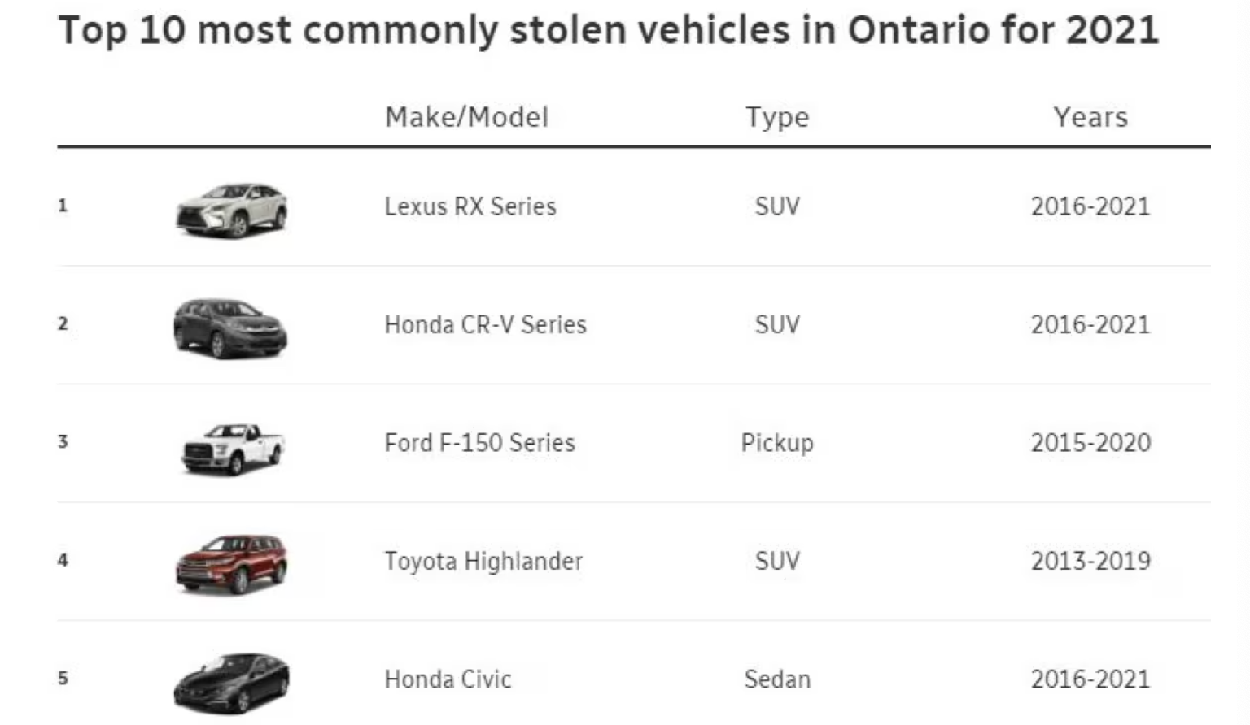
Task: Click the SUV type for Lexus row
Action: [777, 207]
